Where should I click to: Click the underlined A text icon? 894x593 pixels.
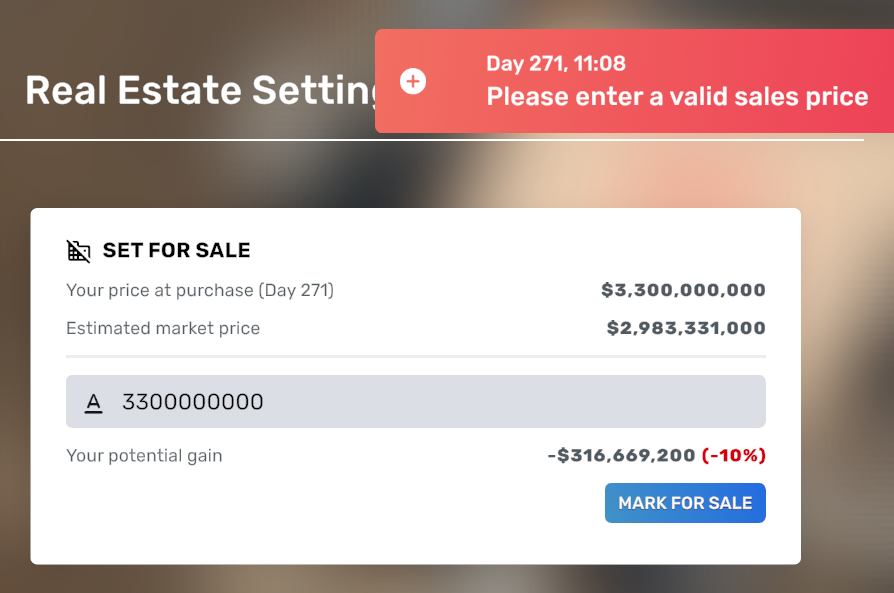[94, 403]
